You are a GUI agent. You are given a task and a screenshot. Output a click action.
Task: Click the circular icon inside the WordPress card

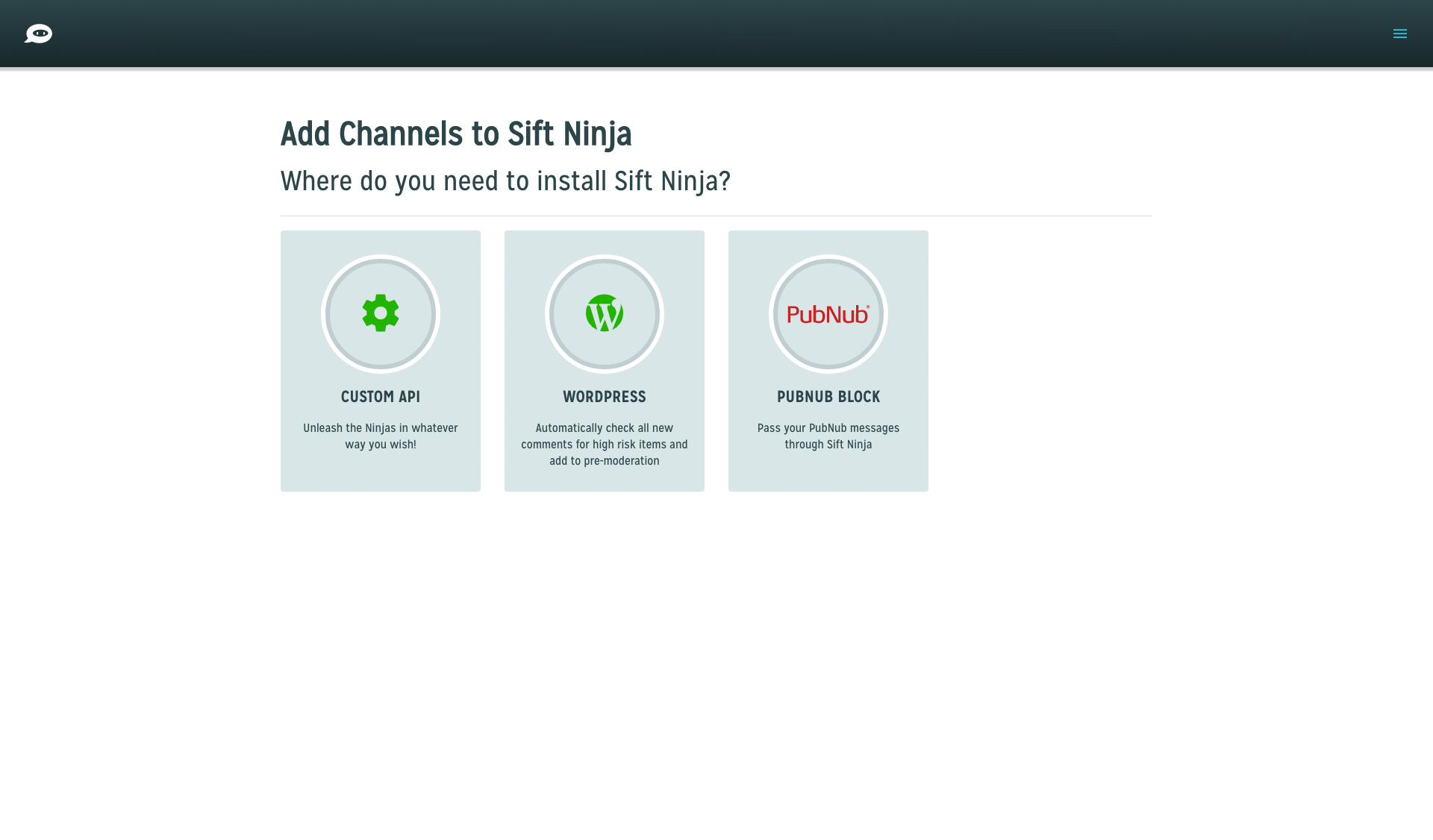pos(604,313)
